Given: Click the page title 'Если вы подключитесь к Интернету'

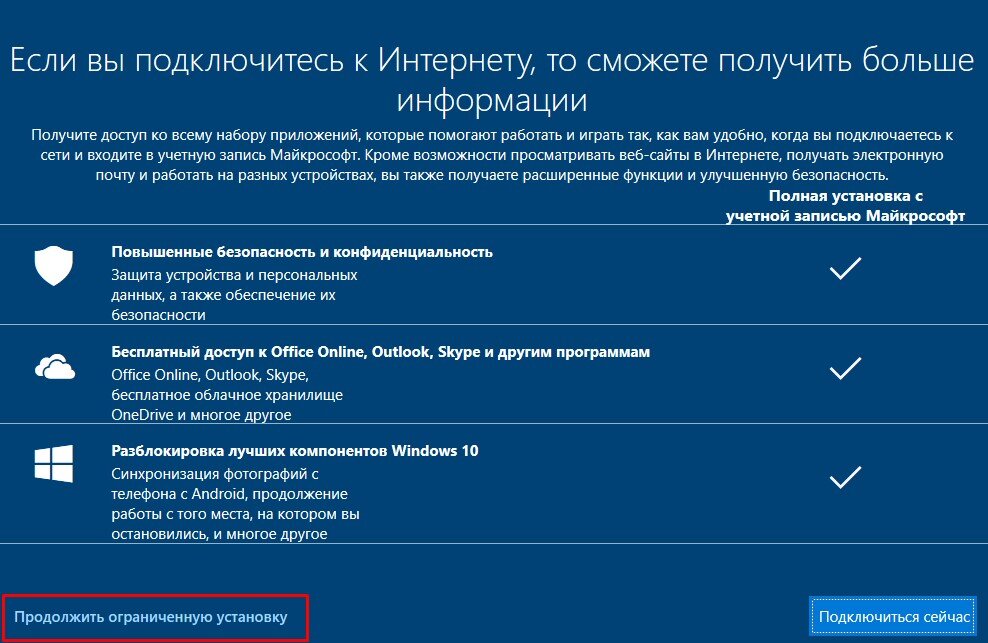Looking at the screenshot, I should 492,80.
